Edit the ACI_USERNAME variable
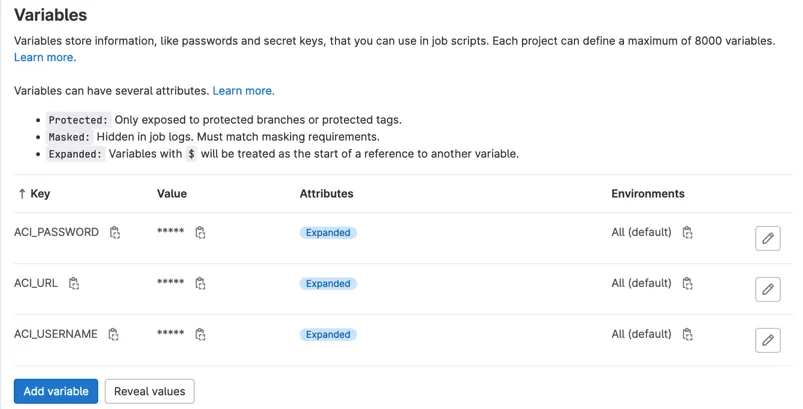 pyautogui.click(x=768, y=340)
